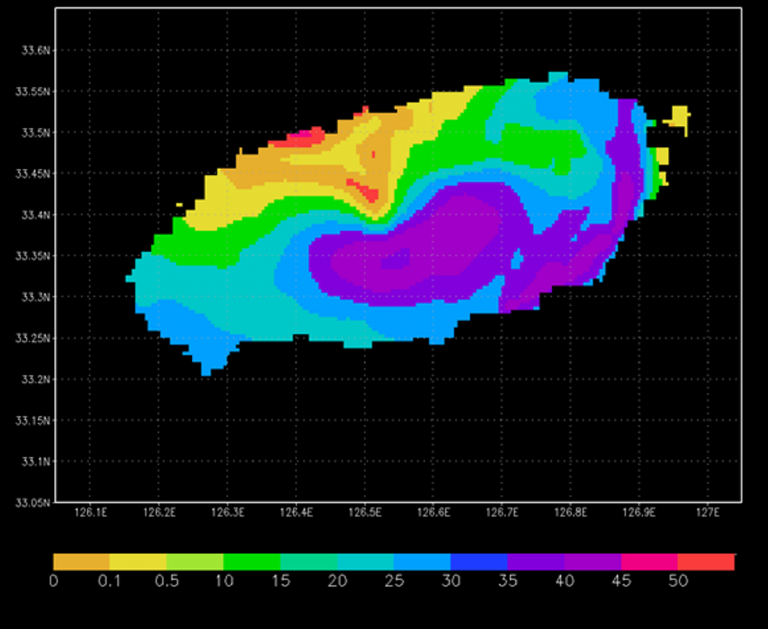
Task: Select the 33.3N latitude axis label
Action: pyautogui.click(x=35, y=297)
